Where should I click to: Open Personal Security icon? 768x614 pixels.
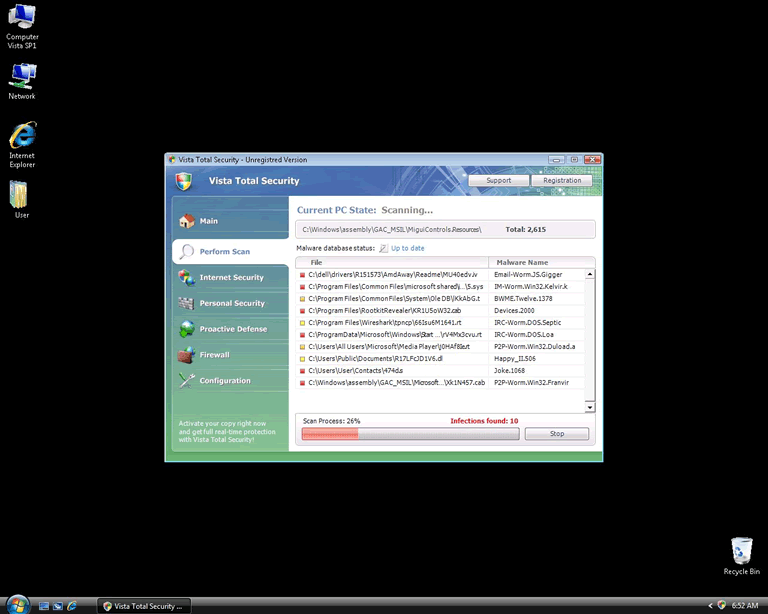(186, 303)
